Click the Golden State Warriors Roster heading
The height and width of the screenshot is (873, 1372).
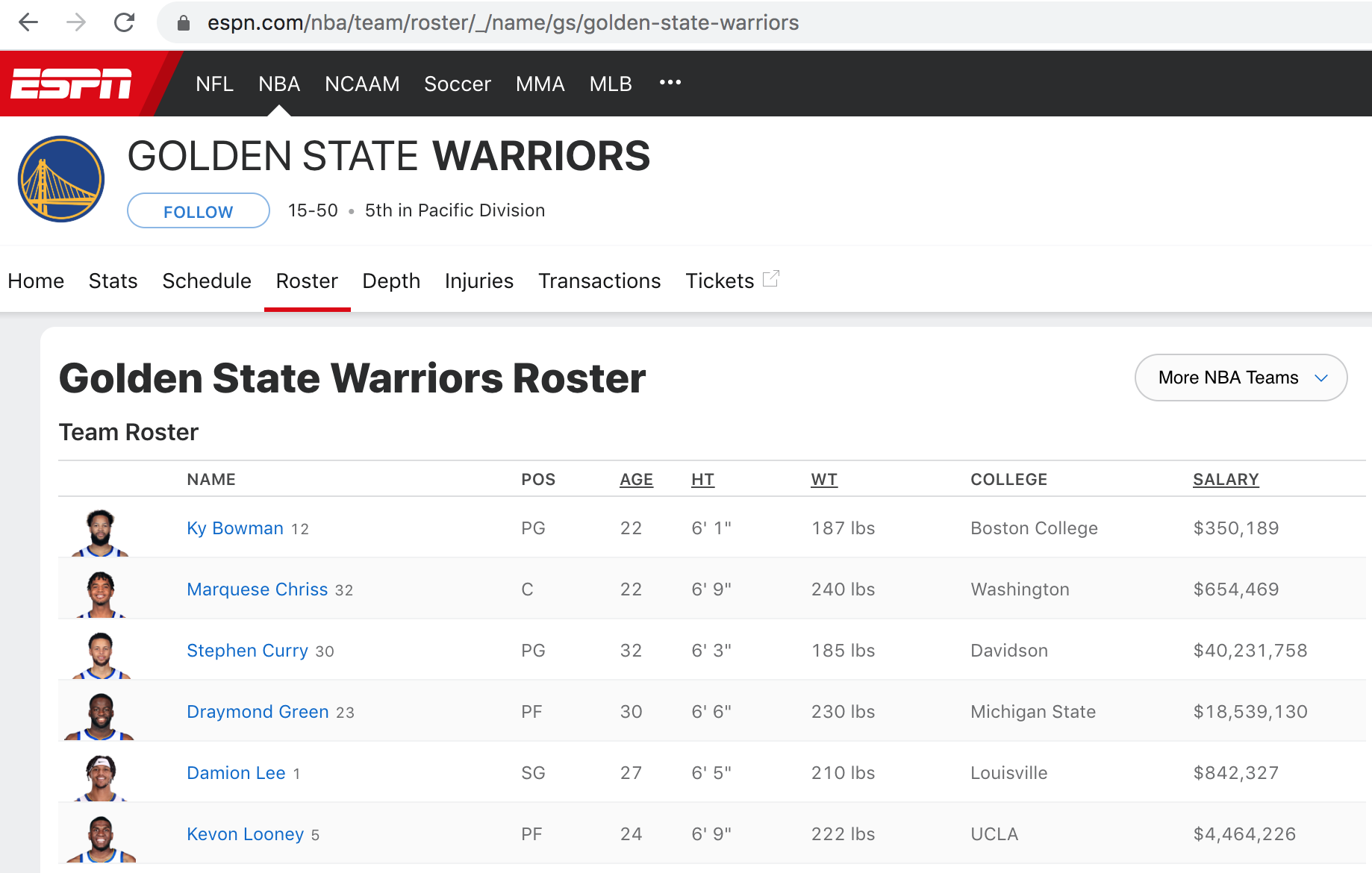(x=352, y=378)
